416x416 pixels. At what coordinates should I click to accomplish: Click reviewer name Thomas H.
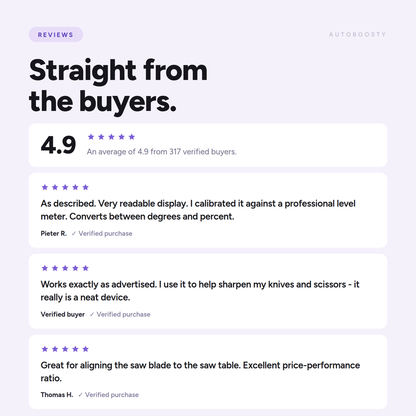(57, 395)
